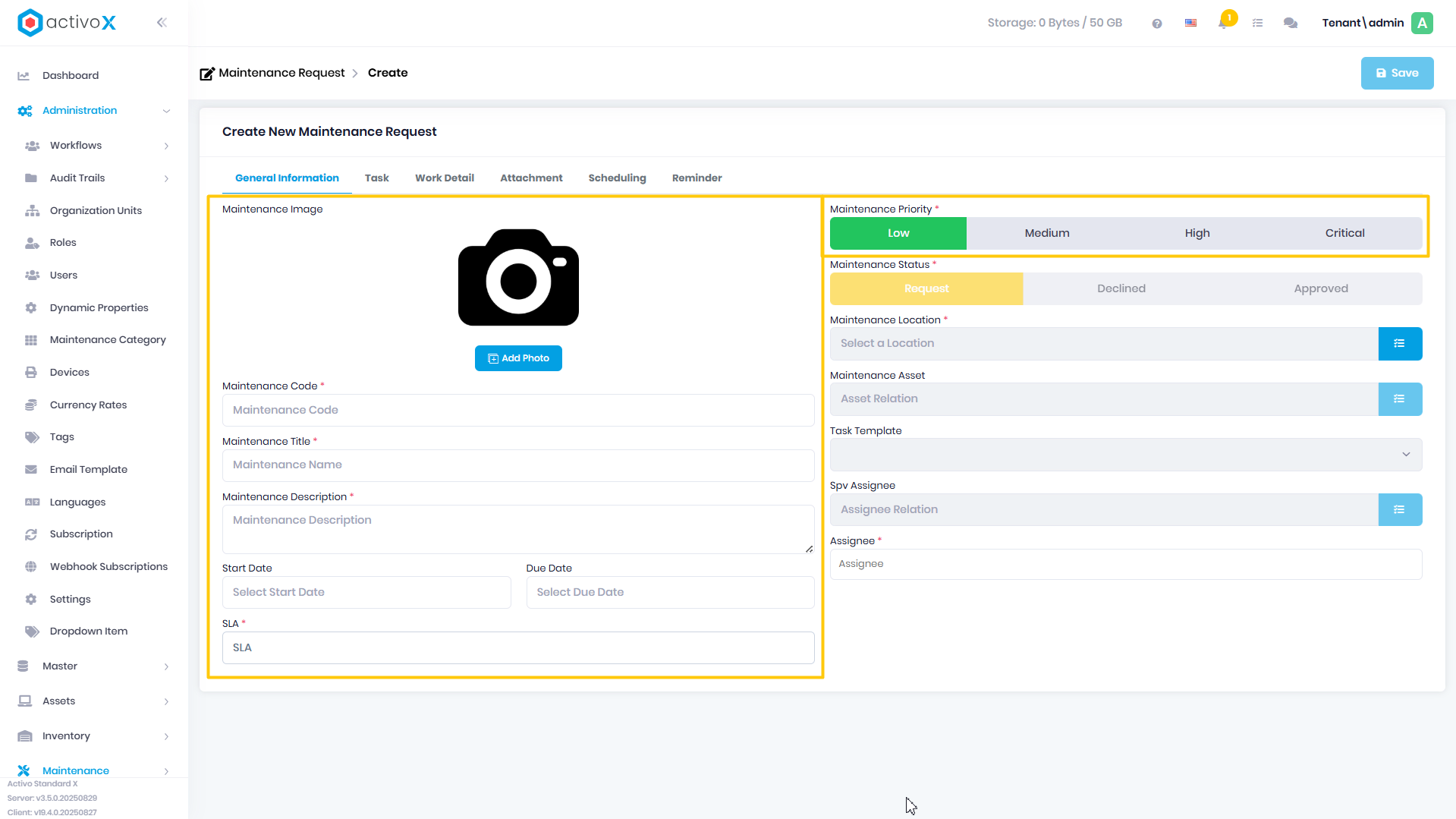The image size is (1456, 819).
Task: Set status to Approved
Action: tap(1321, 289)
